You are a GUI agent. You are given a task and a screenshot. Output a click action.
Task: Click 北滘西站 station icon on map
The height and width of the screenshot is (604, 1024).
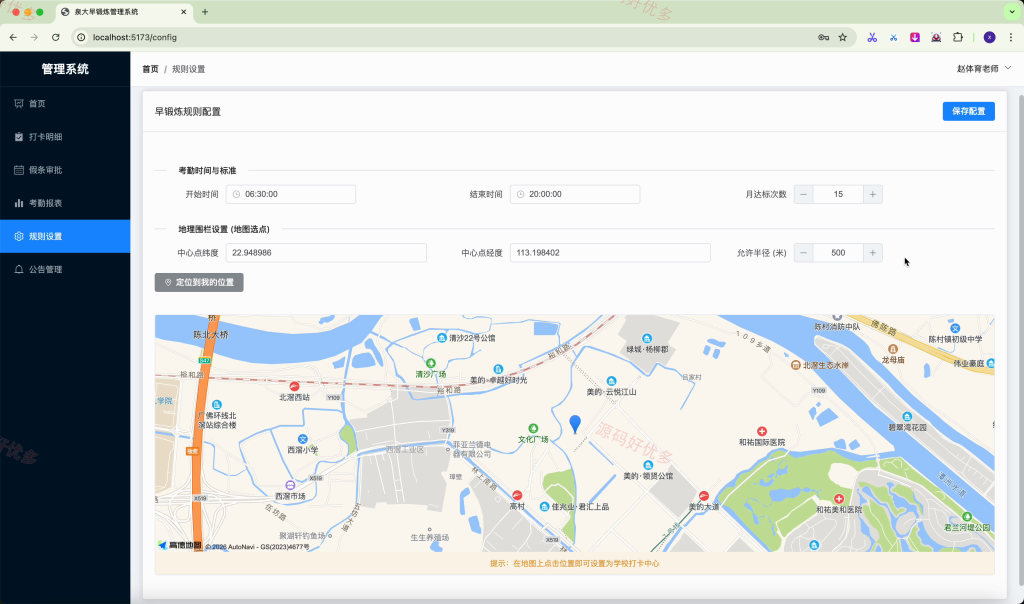[295, 386]
